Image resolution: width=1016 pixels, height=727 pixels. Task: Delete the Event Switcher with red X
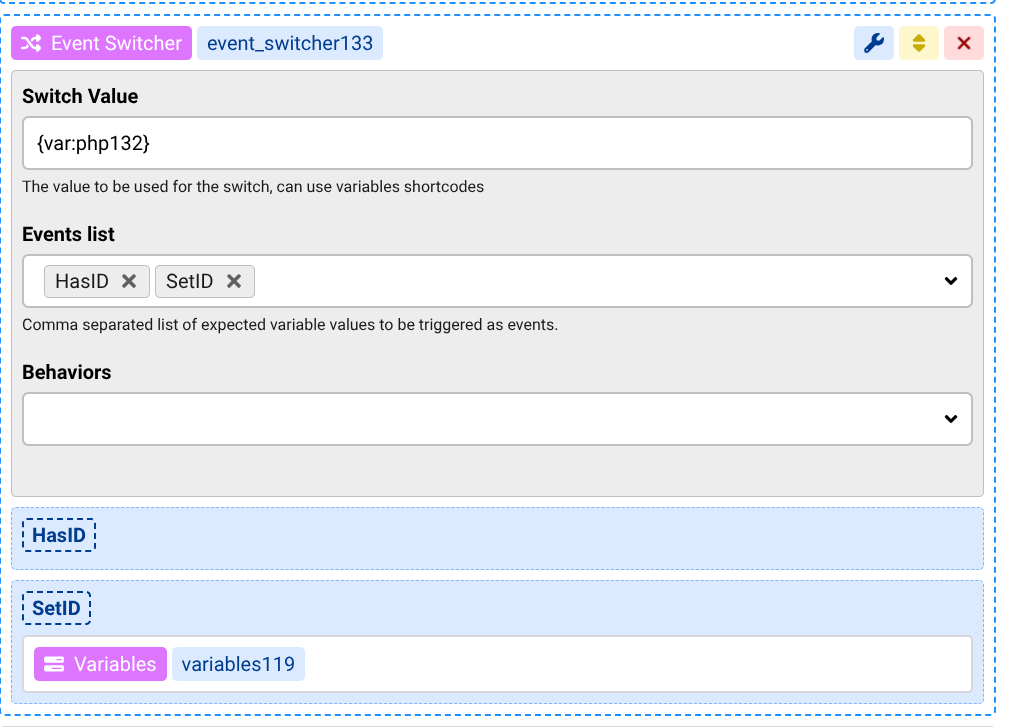[x=963, y=43]
